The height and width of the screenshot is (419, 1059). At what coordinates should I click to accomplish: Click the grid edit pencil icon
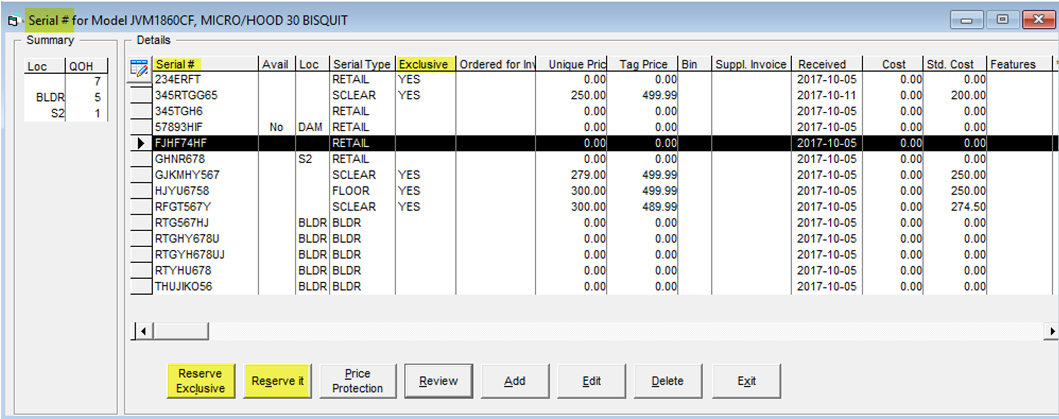click(140, 66)
